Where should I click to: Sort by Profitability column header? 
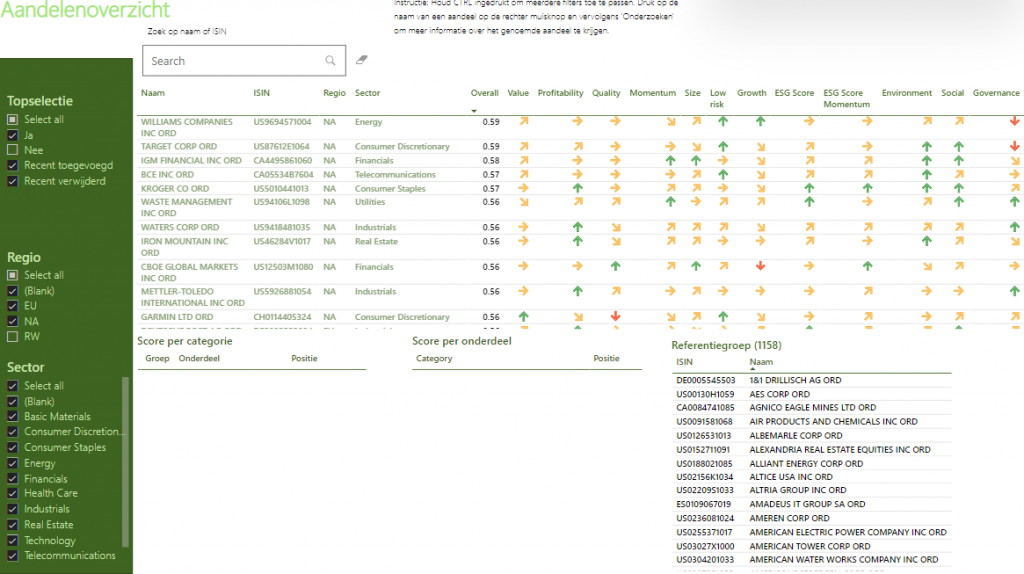560,93
